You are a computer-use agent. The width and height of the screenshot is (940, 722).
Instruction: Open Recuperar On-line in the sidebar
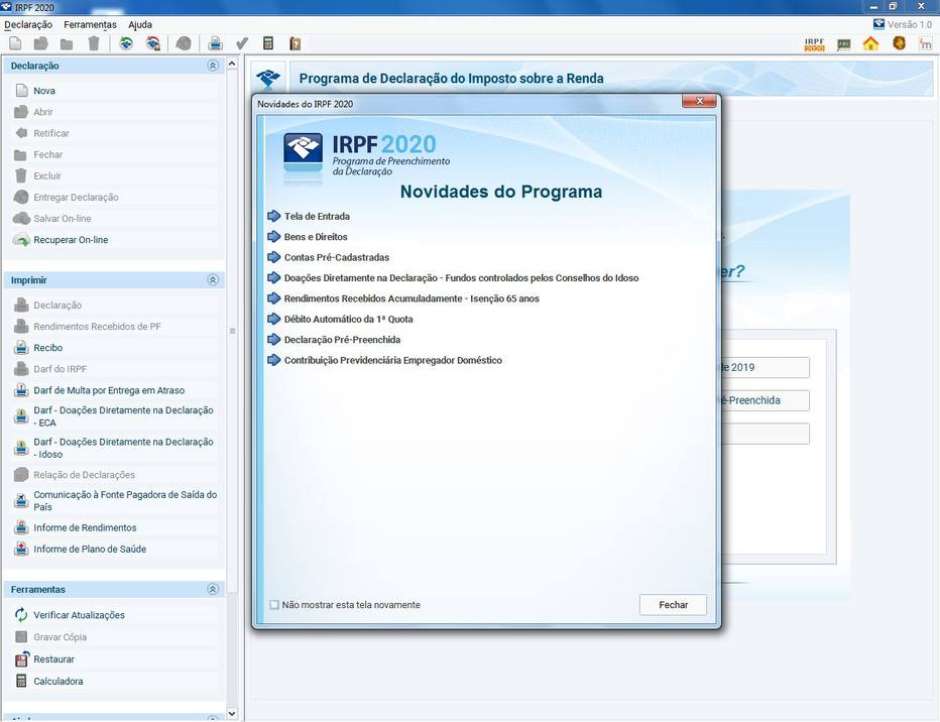click(70, 240)
